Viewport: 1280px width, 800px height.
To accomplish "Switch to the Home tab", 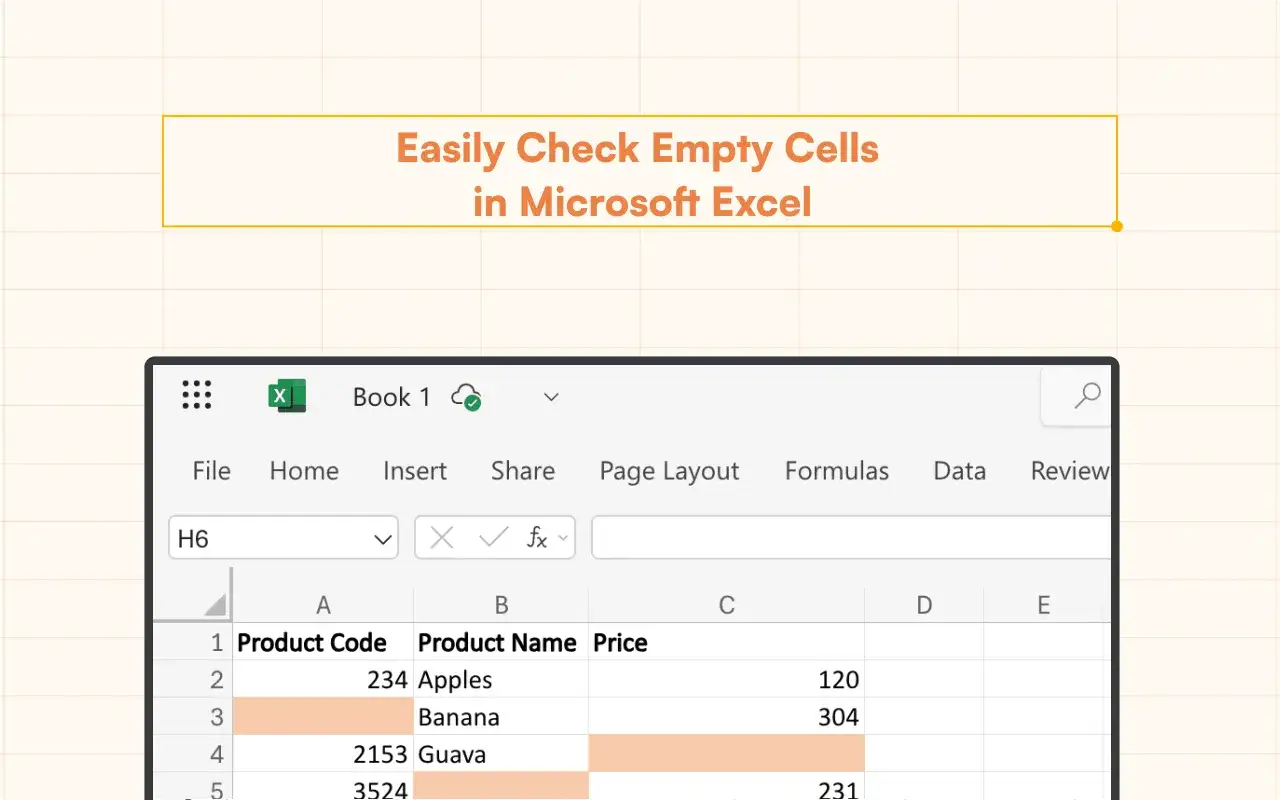I will click(304, 471).
